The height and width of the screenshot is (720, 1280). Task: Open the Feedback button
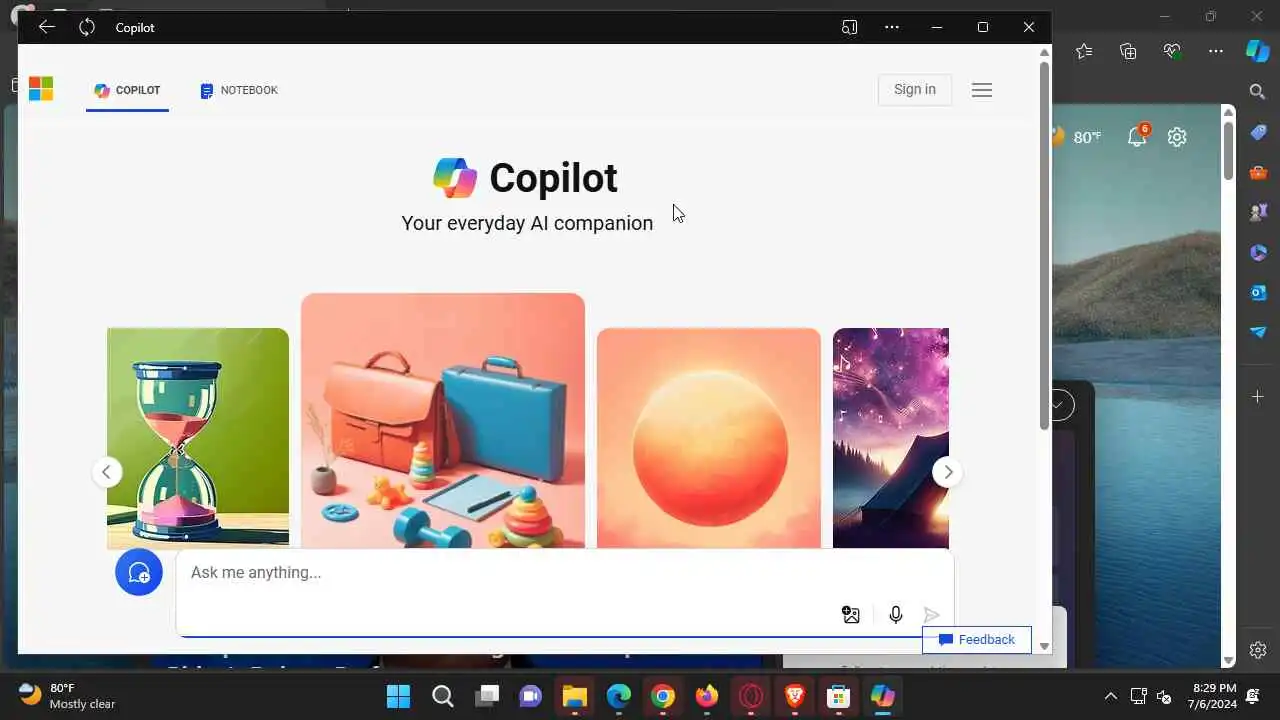click(x=977, y=640)
